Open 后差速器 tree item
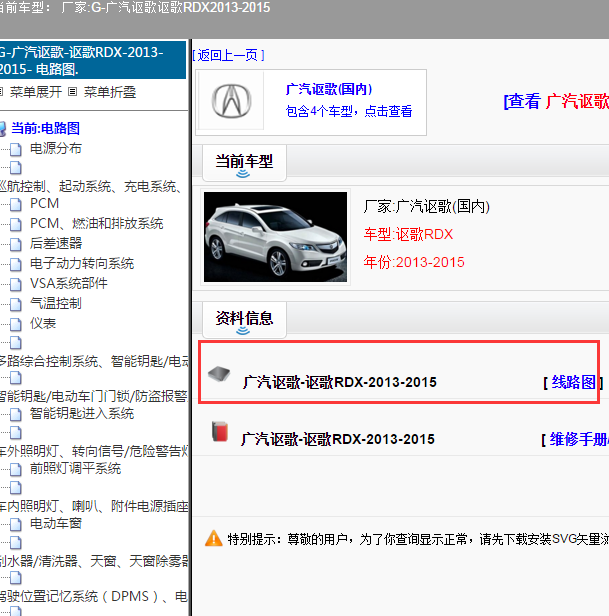This screenshot has height=616, width=609. click(56, 243)
